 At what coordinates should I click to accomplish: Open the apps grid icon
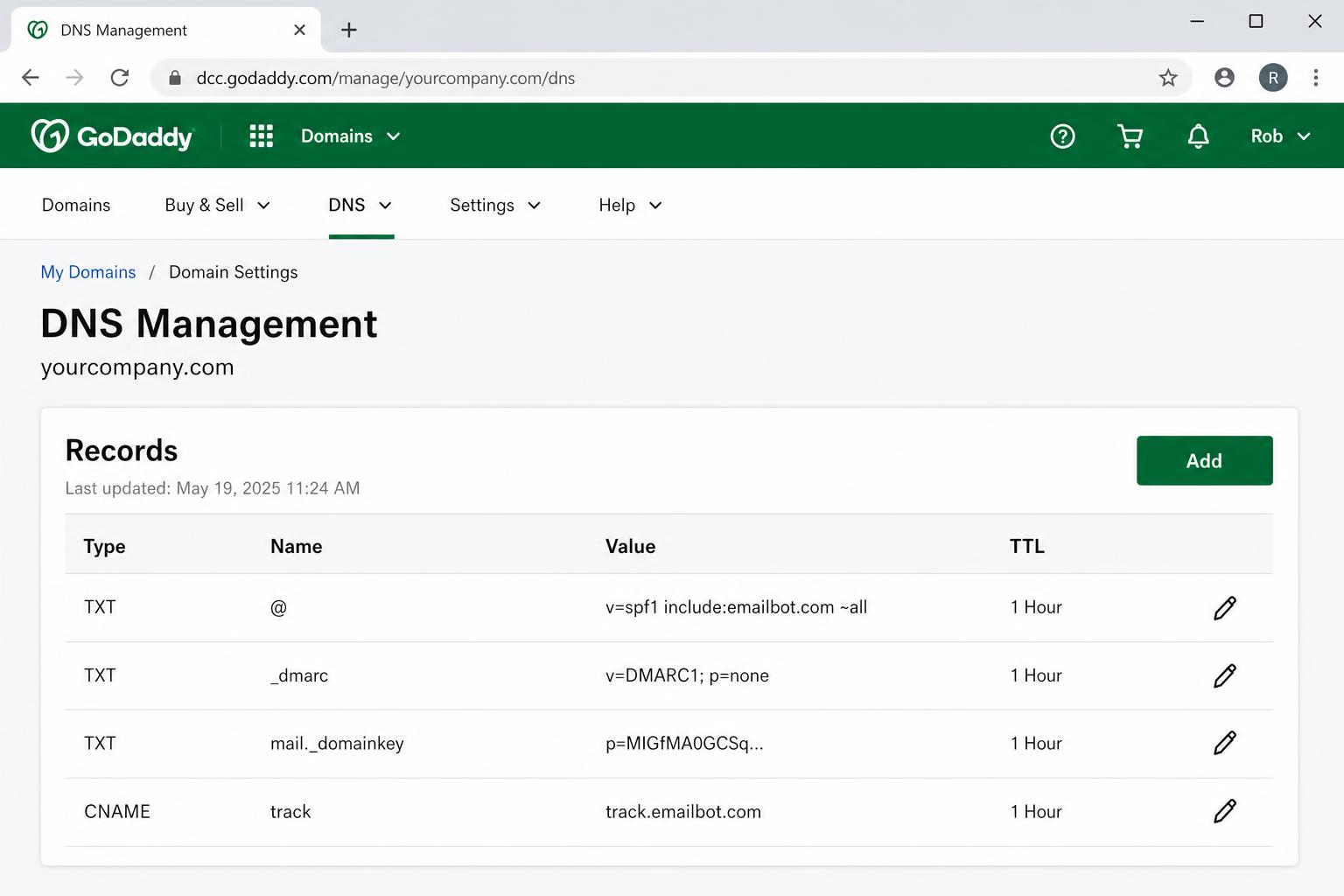[x=261, y=136]
